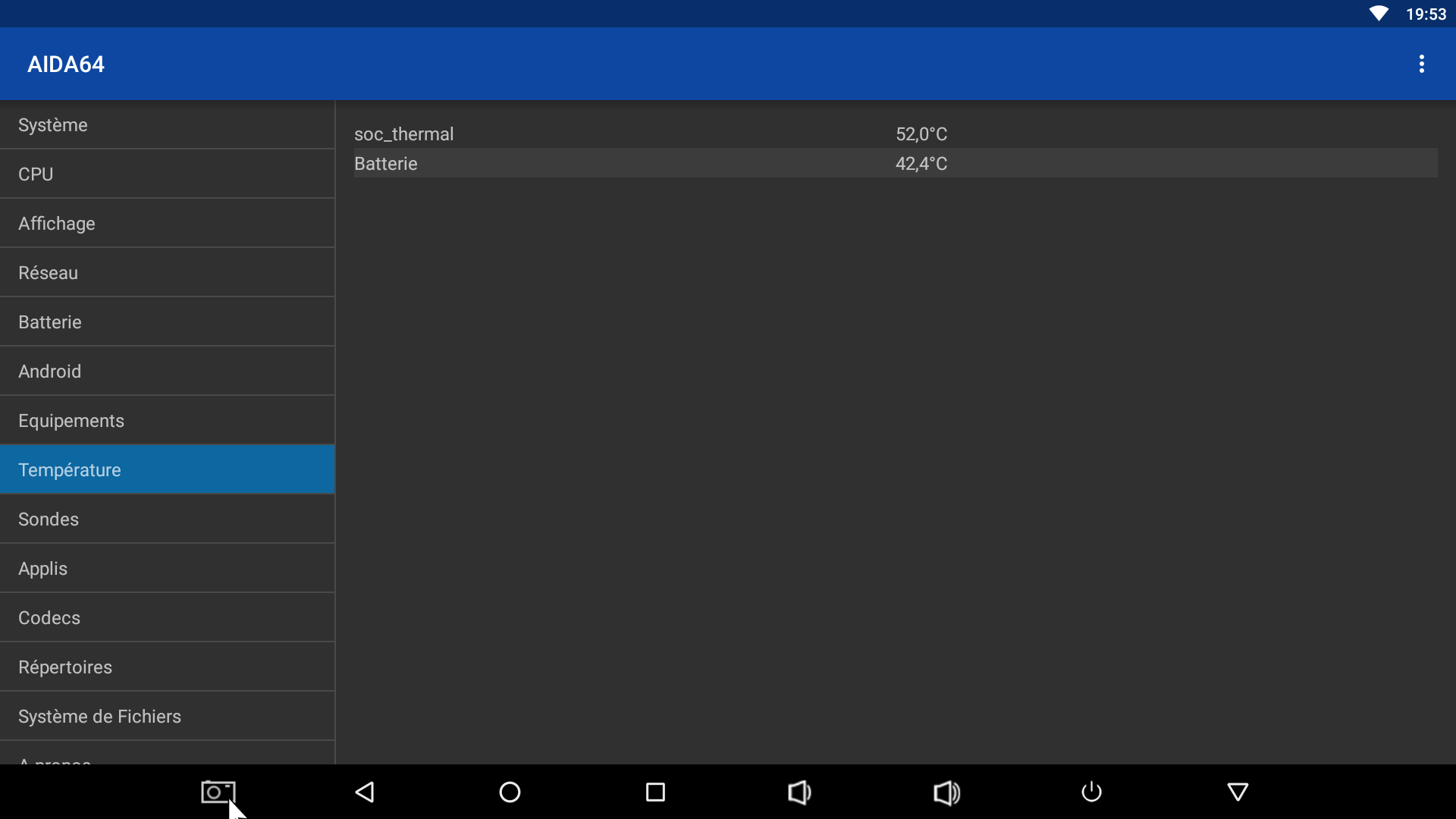Viewport: 1456px width, 819px height.
Task: Tap the Home circle button
Action: 510,792
